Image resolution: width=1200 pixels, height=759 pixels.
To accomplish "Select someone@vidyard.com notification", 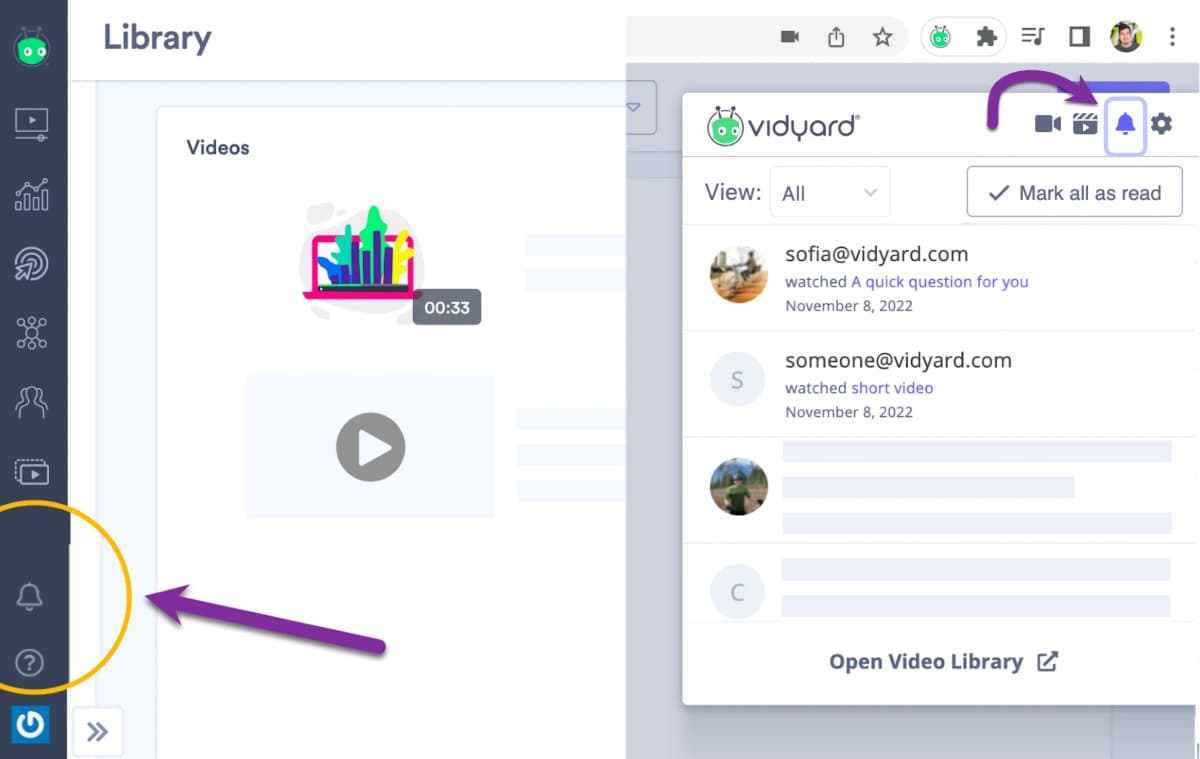I will (939, 384).
